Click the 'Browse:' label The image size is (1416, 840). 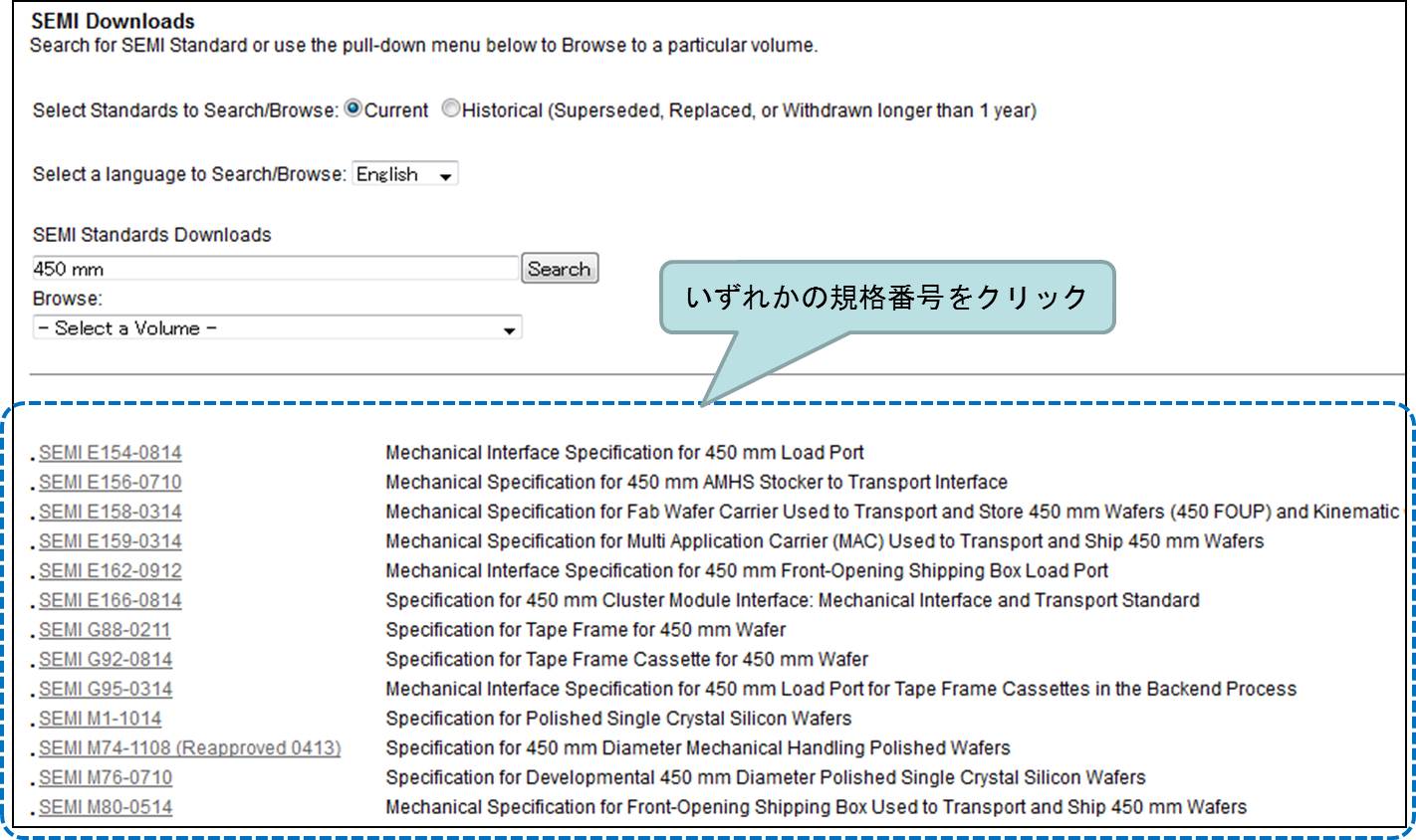pos(68,299)
